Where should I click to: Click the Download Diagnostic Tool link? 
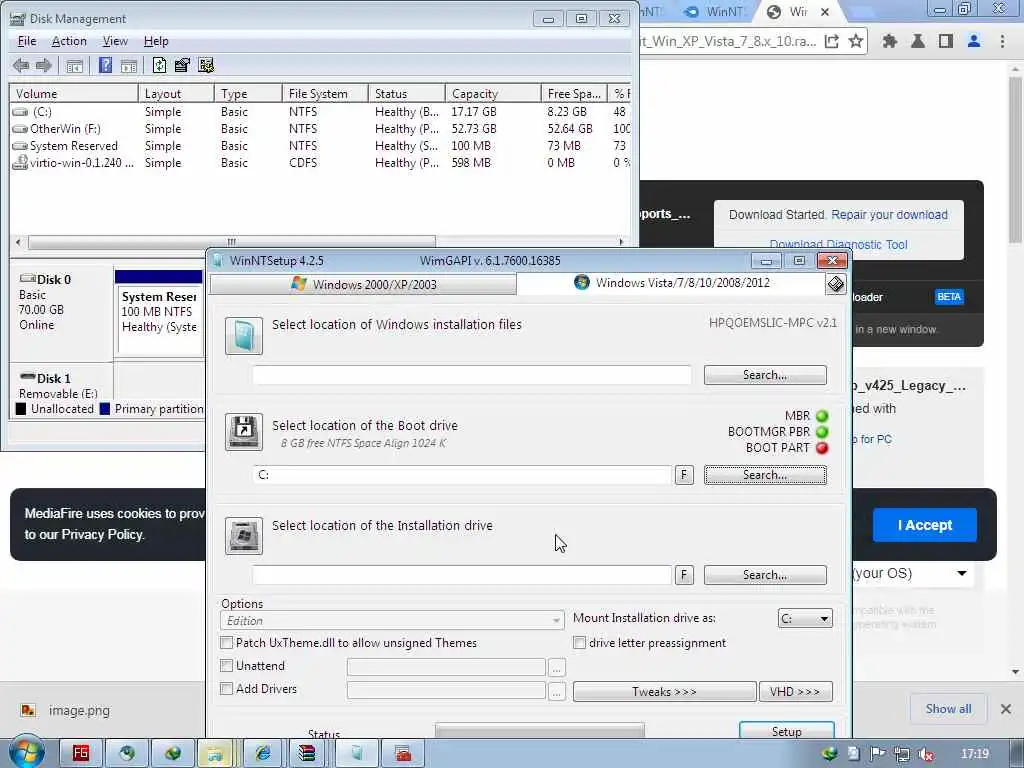click(839, 245)
